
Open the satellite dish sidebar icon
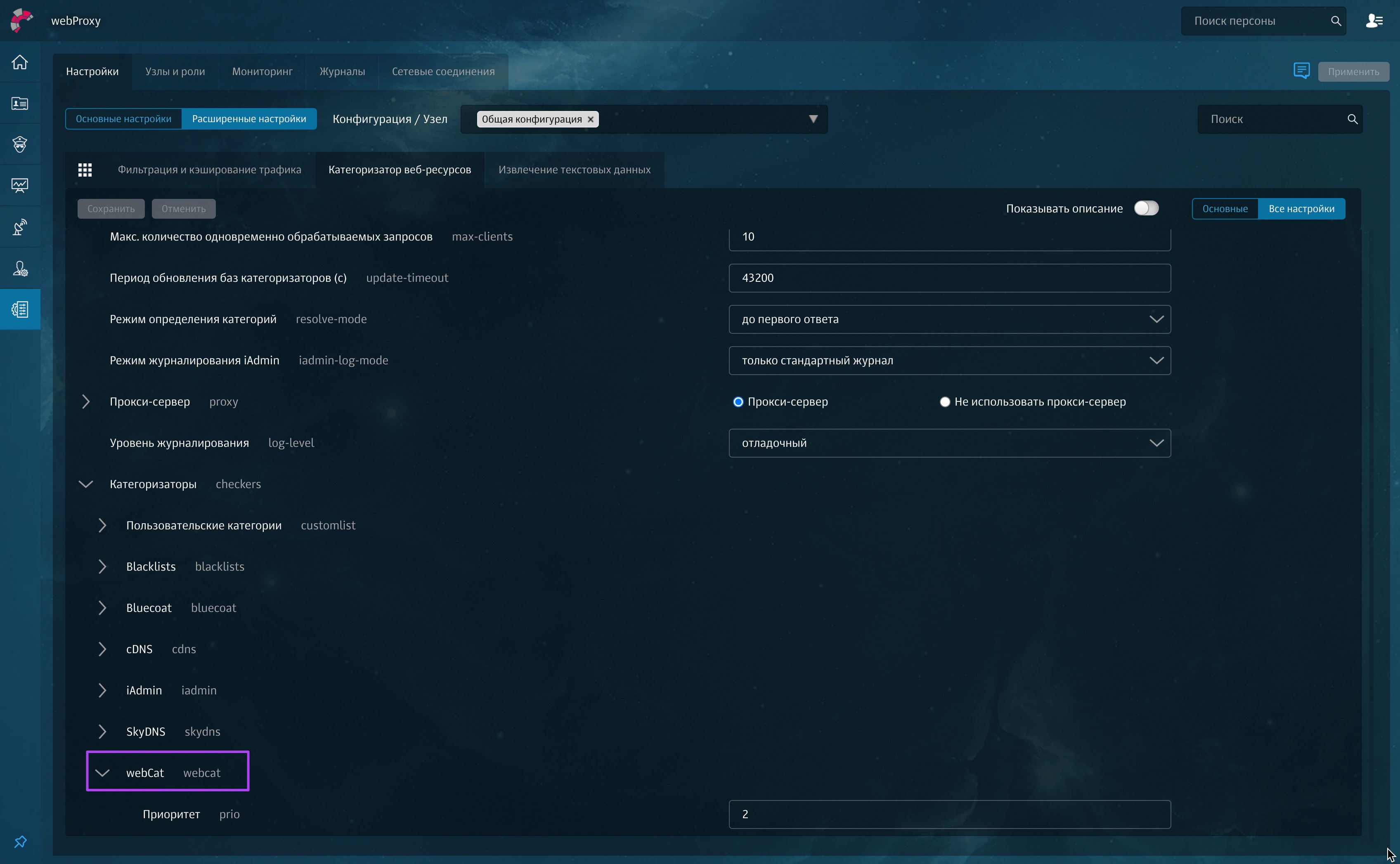pos(20,227)
